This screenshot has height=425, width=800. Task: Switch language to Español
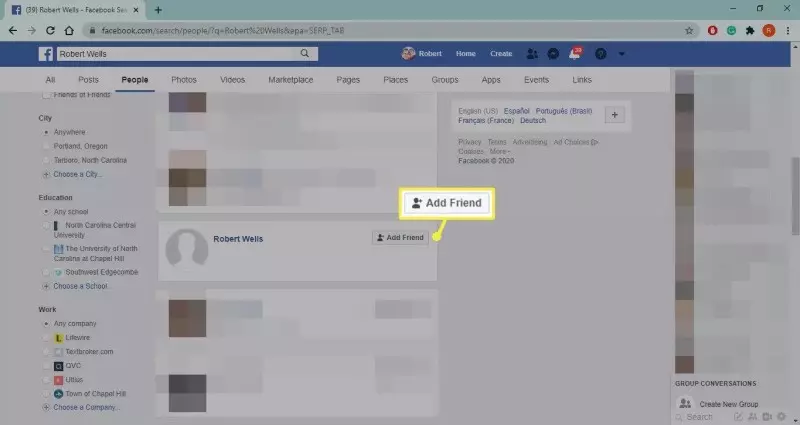tap(516, 111)
